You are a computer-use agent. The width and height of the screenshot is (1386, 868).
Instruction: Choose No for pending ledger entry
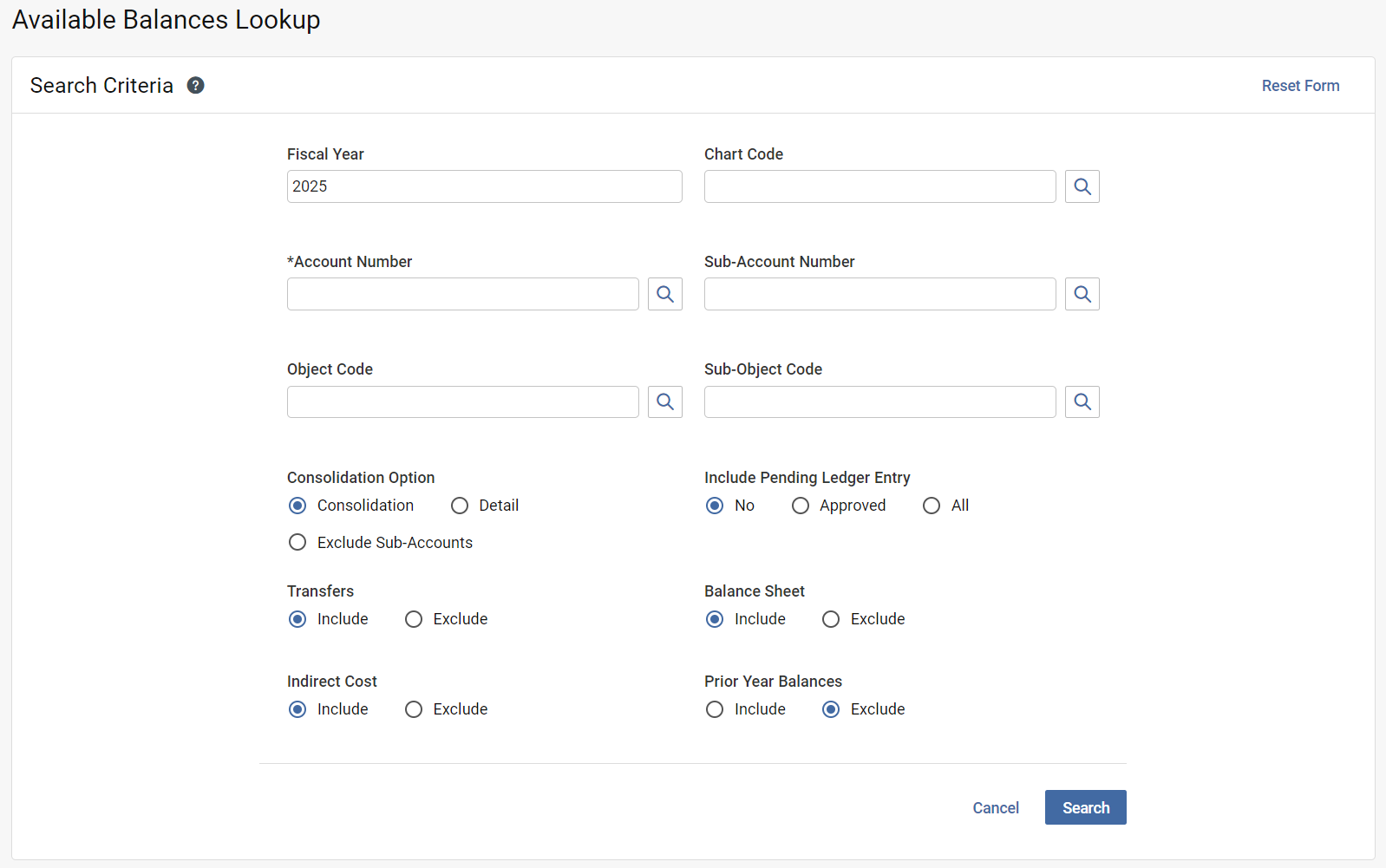(x=715, y=506)
